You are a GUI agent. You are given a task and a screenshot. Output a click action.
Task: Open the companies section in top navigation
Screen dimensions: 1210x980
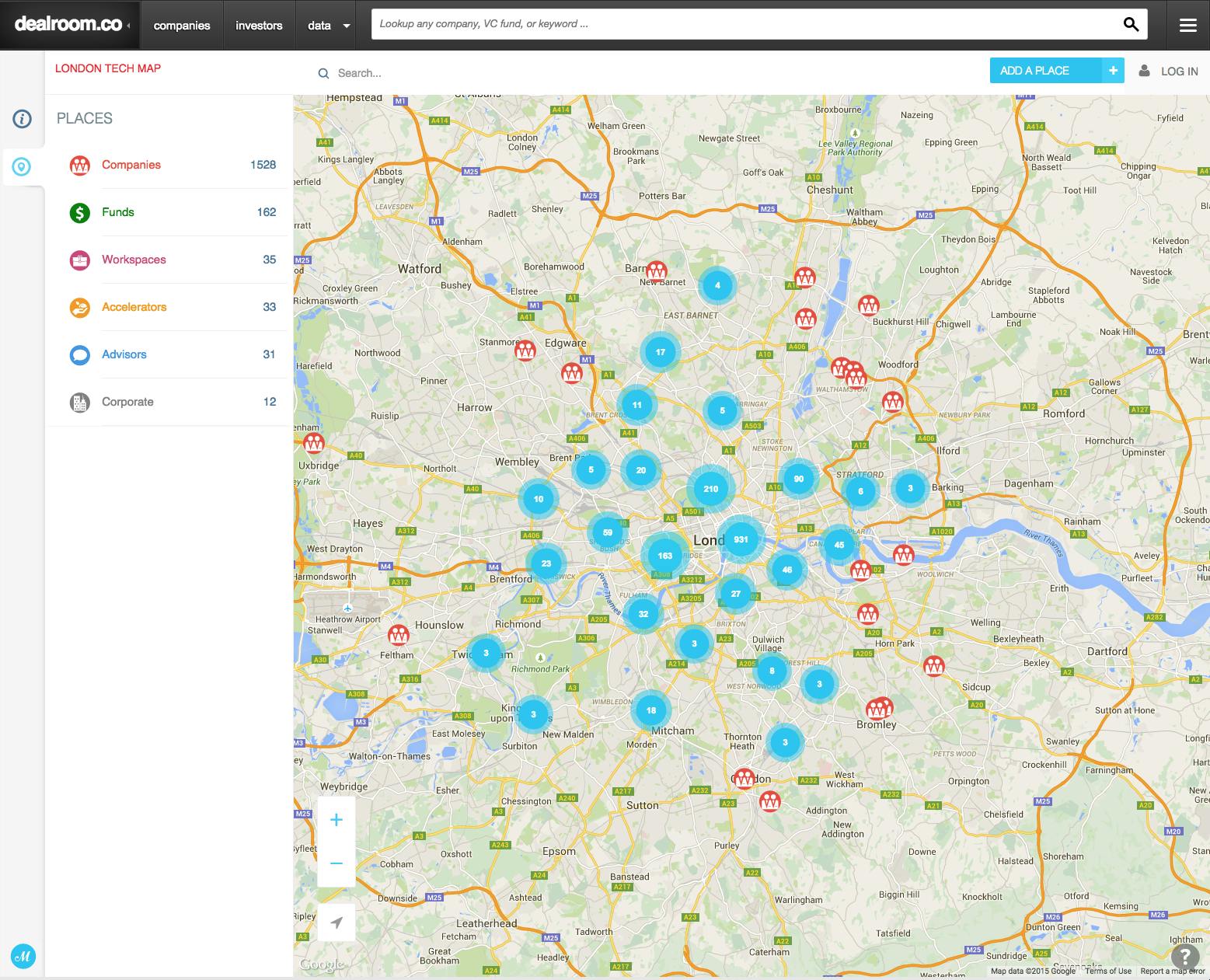pyautogui.click(x=181, y=24)
